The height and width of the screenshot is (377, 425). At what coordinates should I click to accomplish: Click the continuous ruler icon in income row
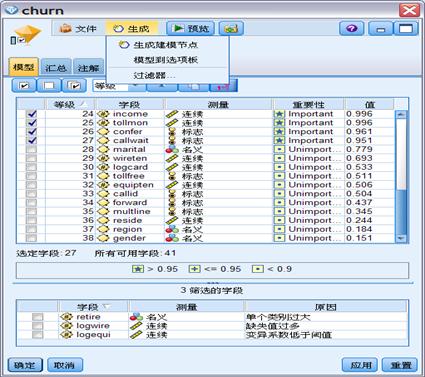pos(172,114)
